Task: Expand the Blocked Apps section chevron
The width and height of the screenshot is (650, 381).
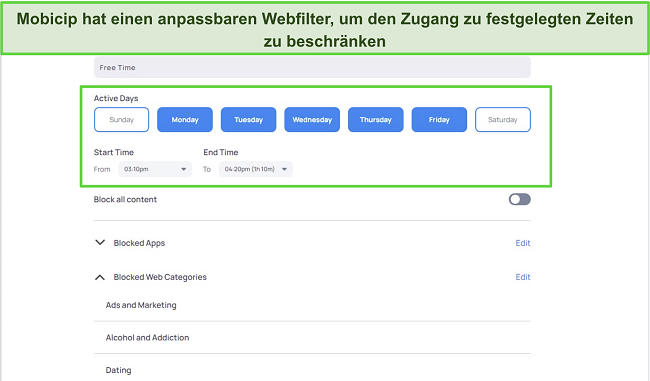Action: pyautogui.click(x=100, y=243)
